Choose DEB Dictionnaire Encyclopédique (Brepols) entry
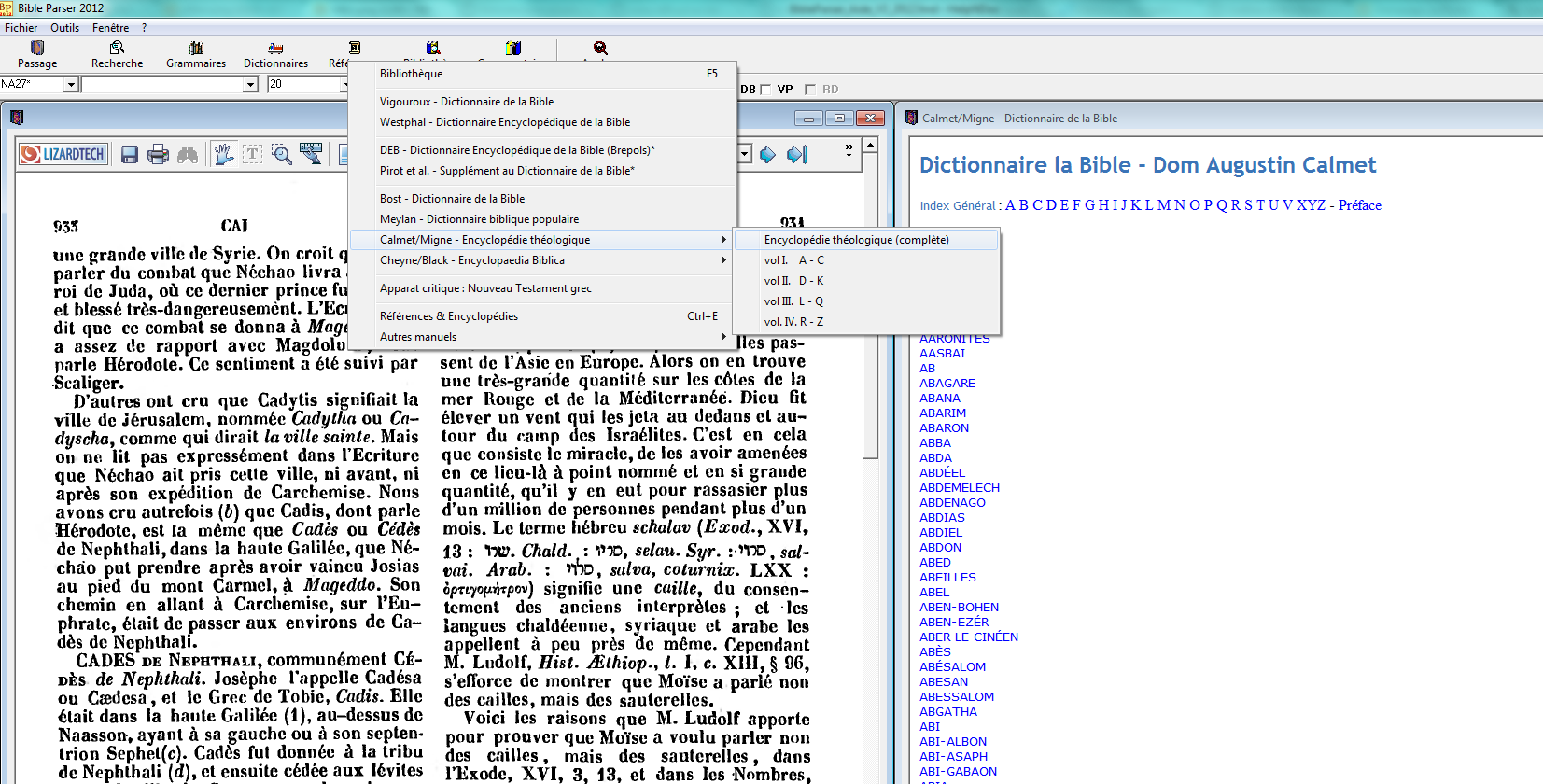 point(542,150)
